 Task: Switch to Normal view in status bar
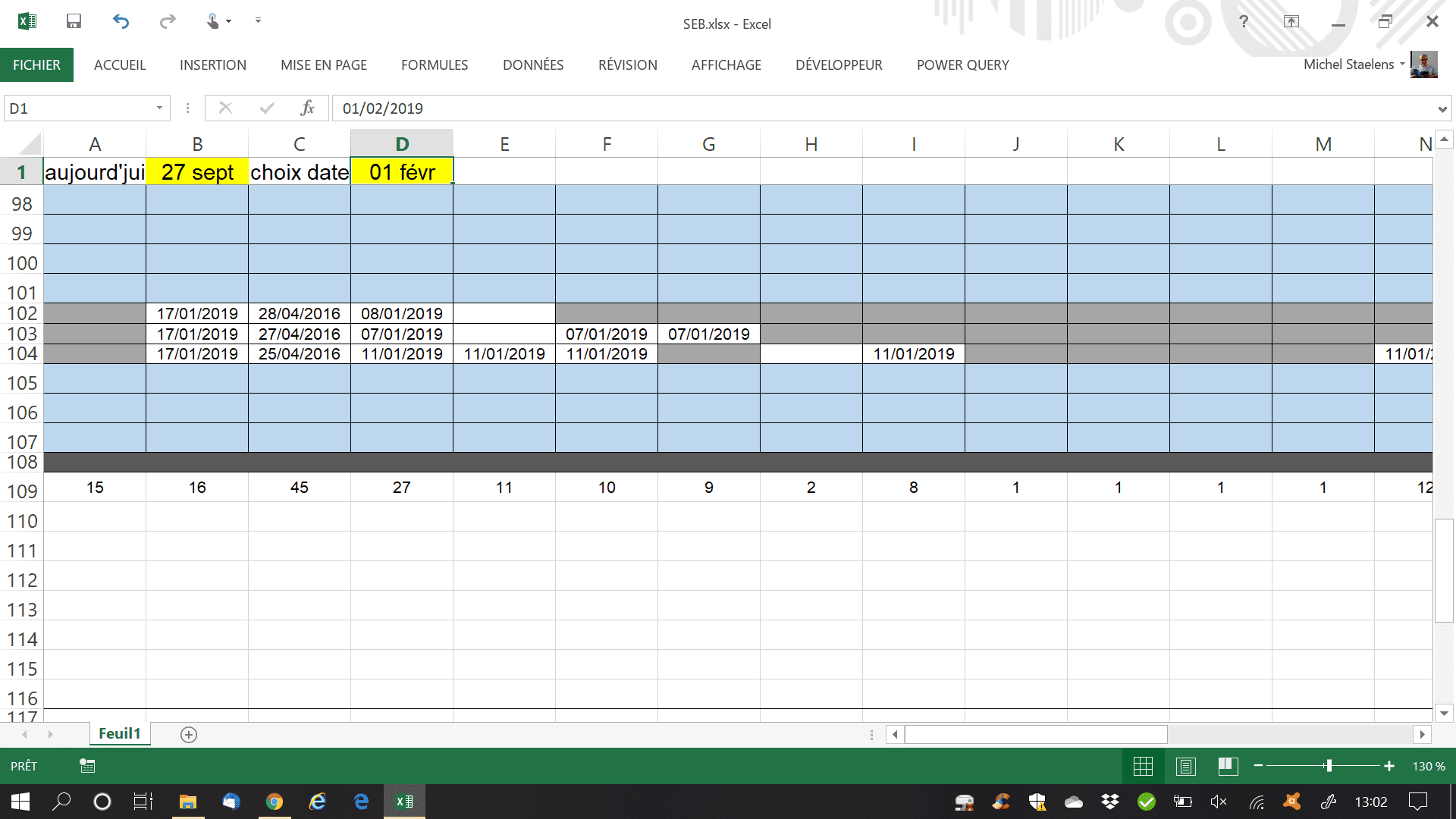(x=1143, y=766)
